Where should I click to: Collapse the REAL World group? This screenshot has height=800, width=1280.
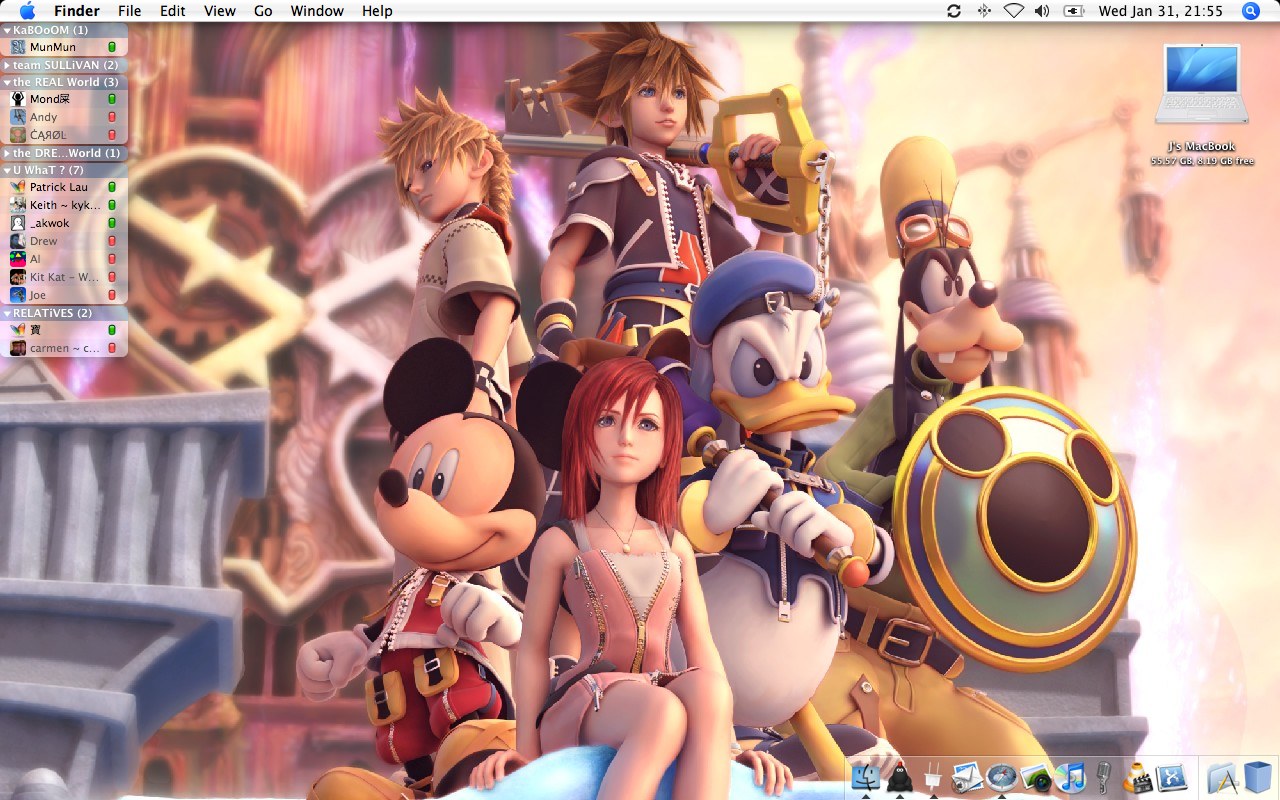pyautogui.click(x=7, y=82)
